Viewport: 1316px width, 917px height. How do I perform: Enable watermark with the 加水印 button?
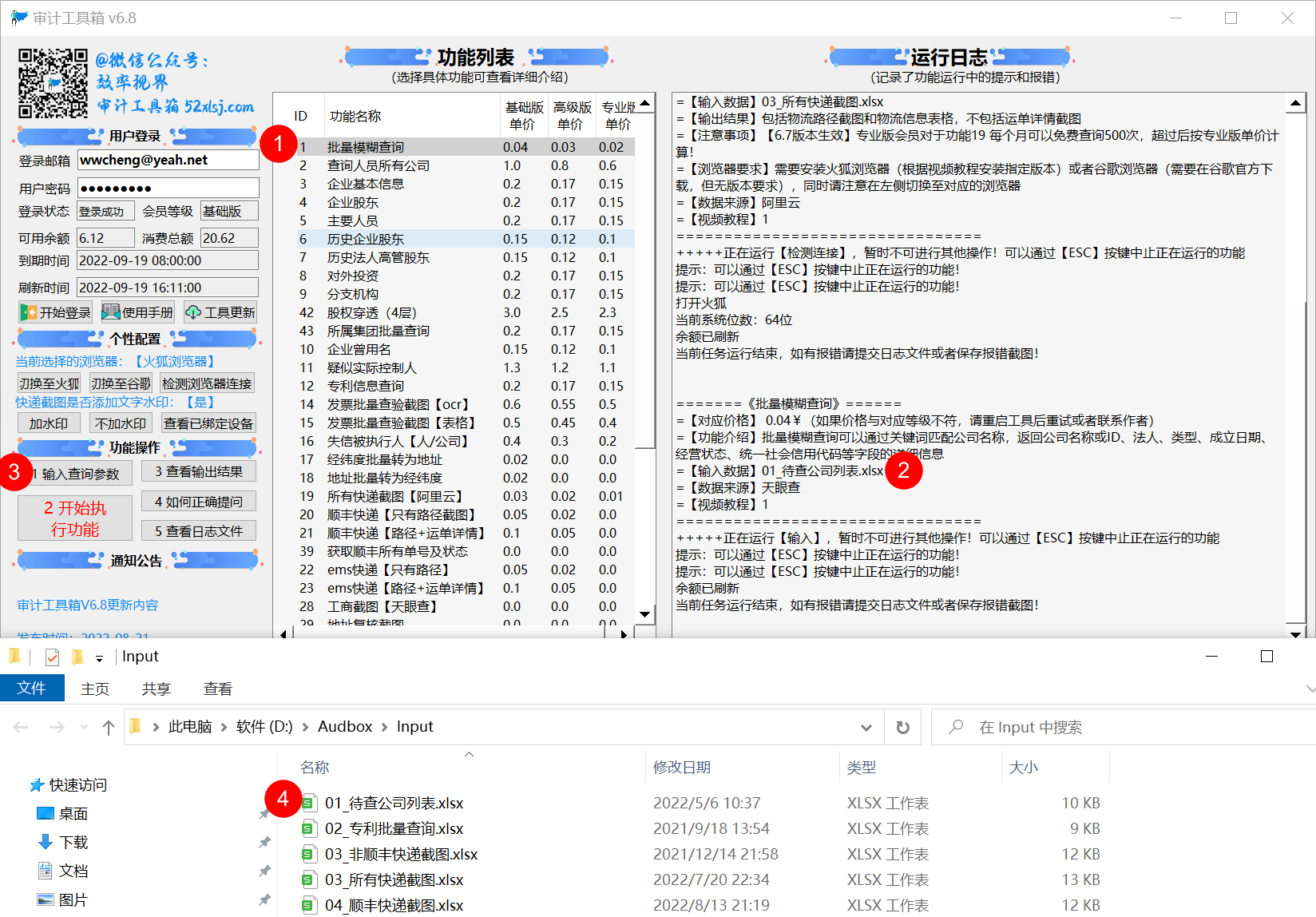tap(49, 423)
